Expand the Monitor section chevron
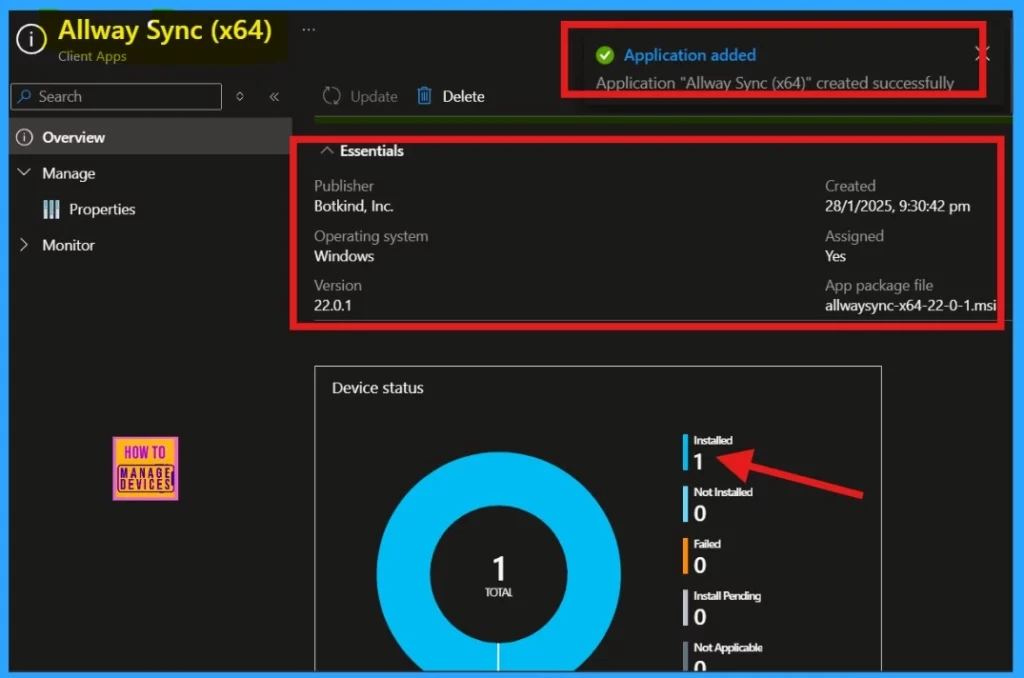Viewport: 1024px width, 678px height. point(24,245)
